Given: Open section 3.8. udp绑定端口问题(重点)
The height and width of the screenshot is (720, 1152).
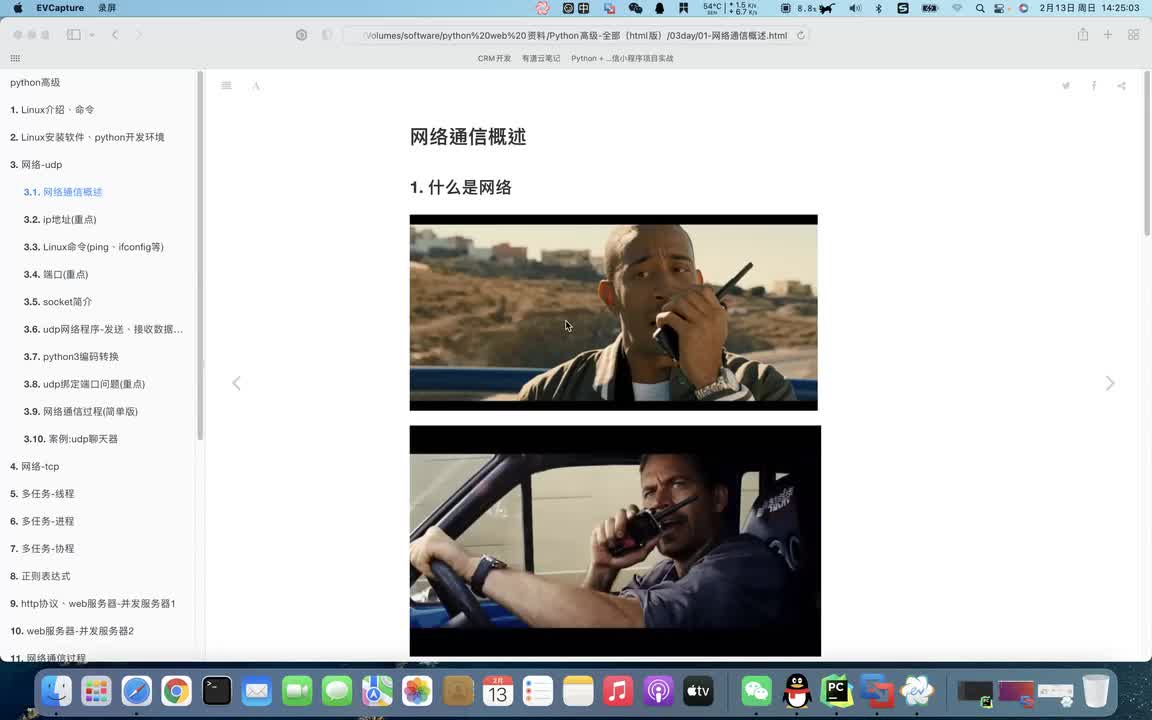Looking at the screenshot, I should tap(84, 384).
